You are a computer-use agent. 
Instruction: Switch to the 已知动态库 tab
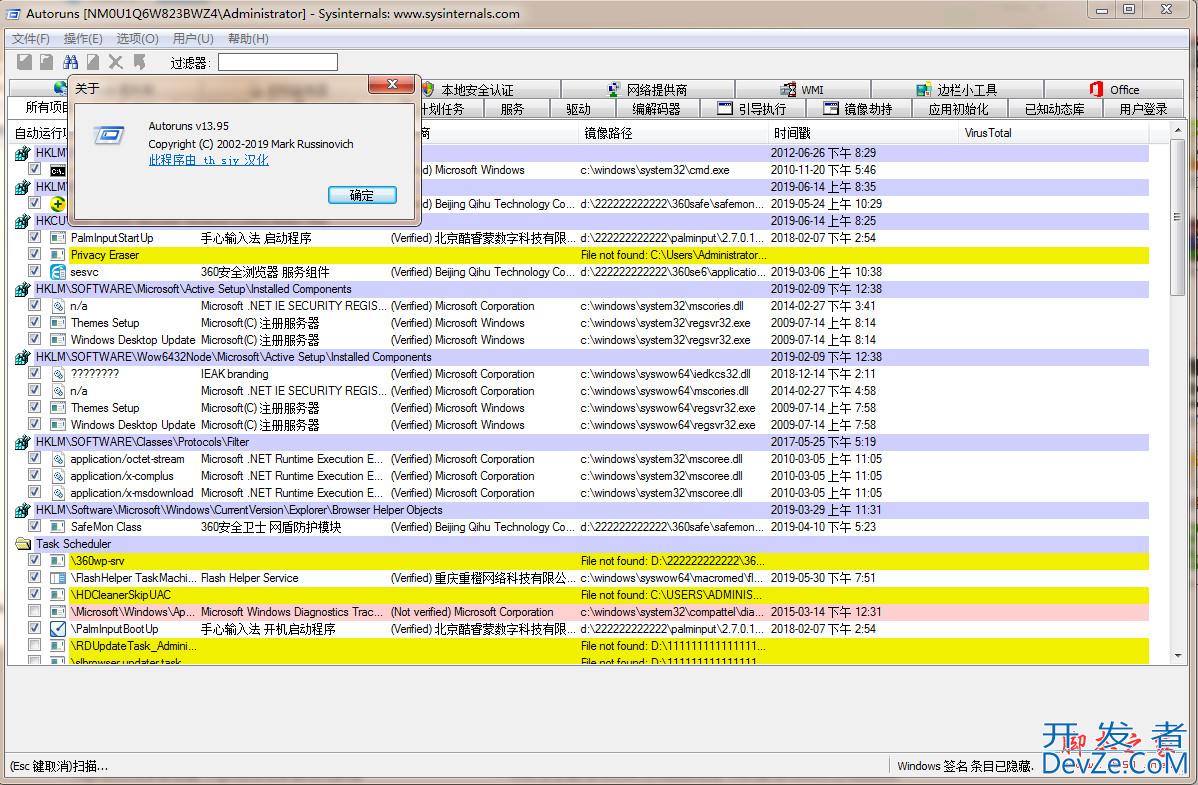1054,109
